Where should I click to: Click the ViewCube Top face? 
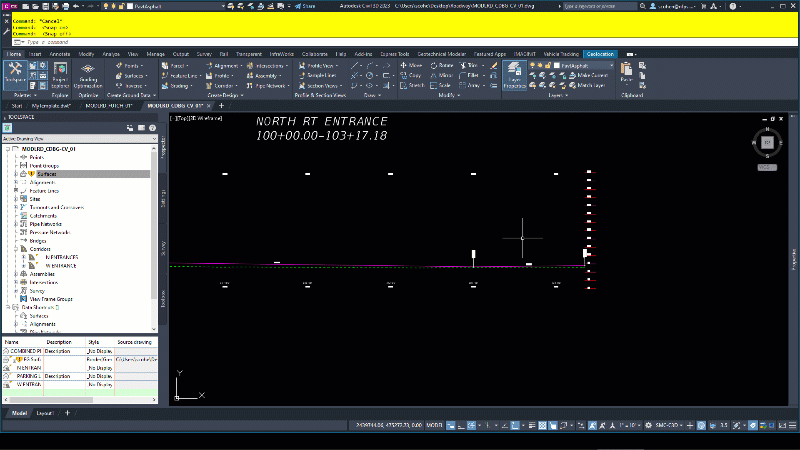tap(767, 144)
